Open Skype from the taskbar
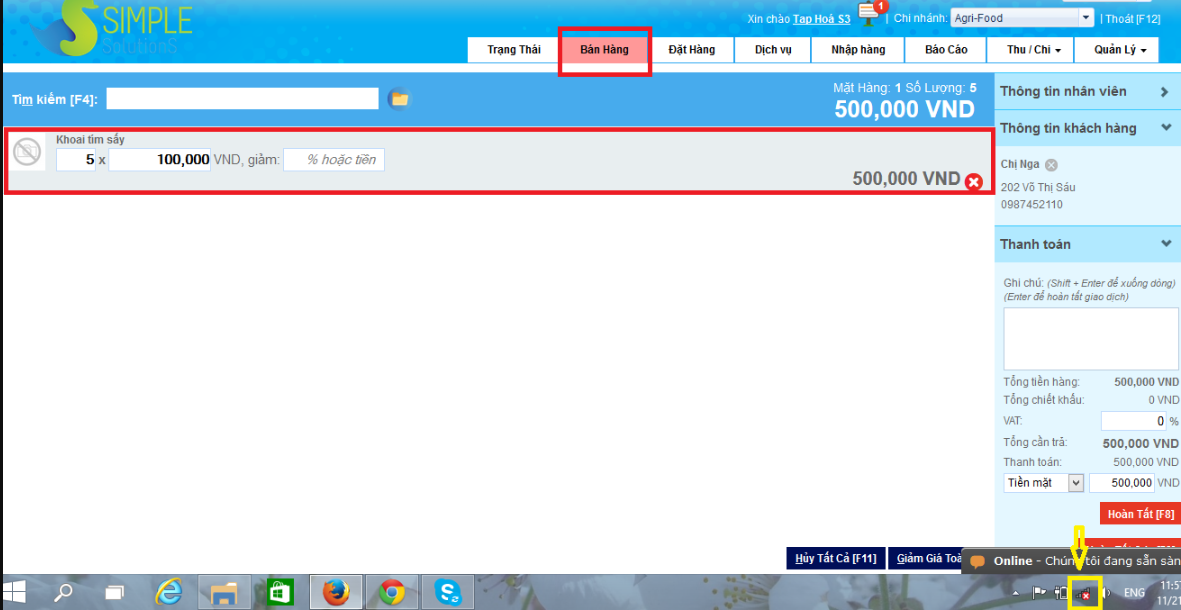The height and width of the screenshot is (610, 1181). tap(448, 593)
